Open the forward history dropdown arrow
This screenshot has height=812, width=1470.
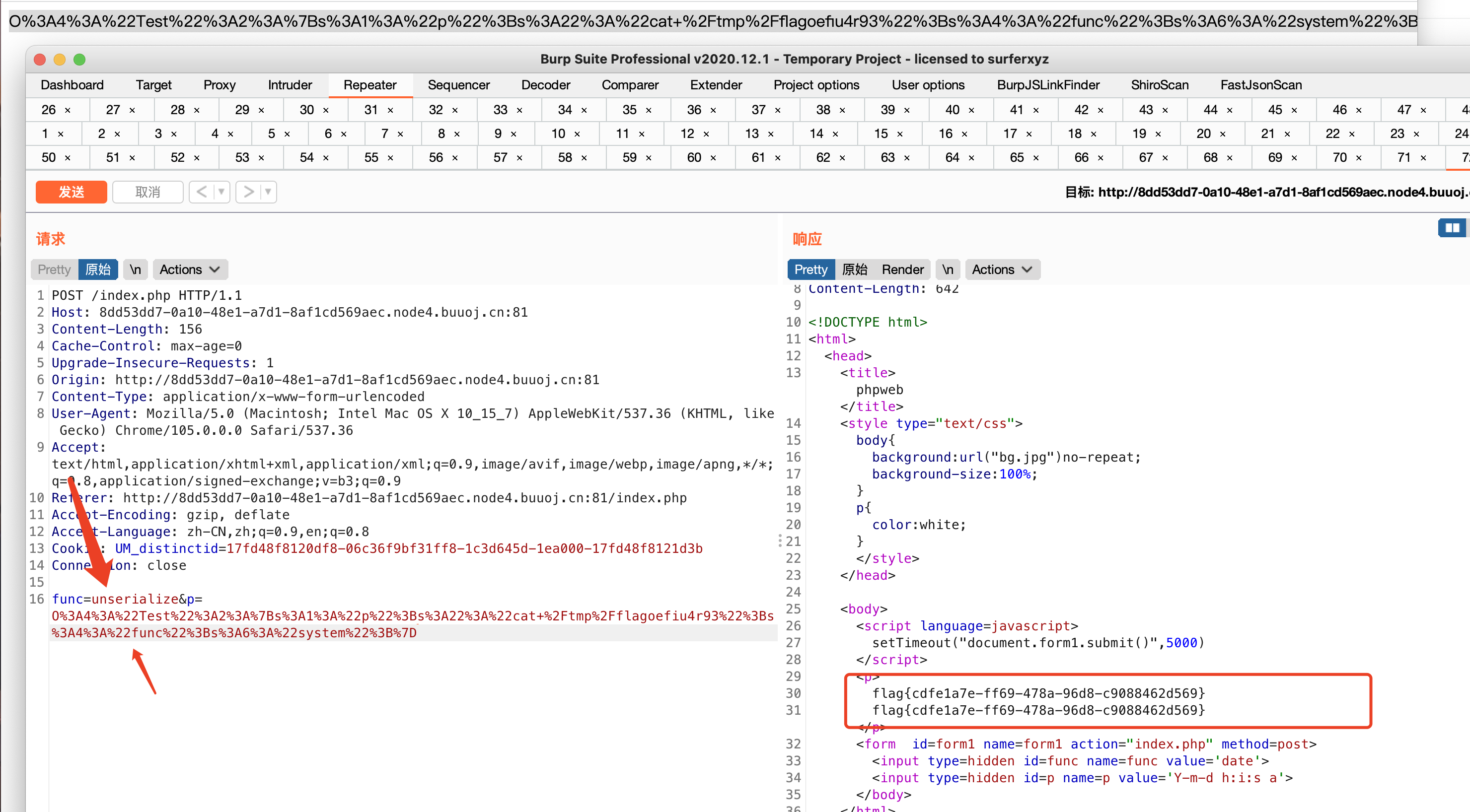pyautogui.click(x=268, y=192)
